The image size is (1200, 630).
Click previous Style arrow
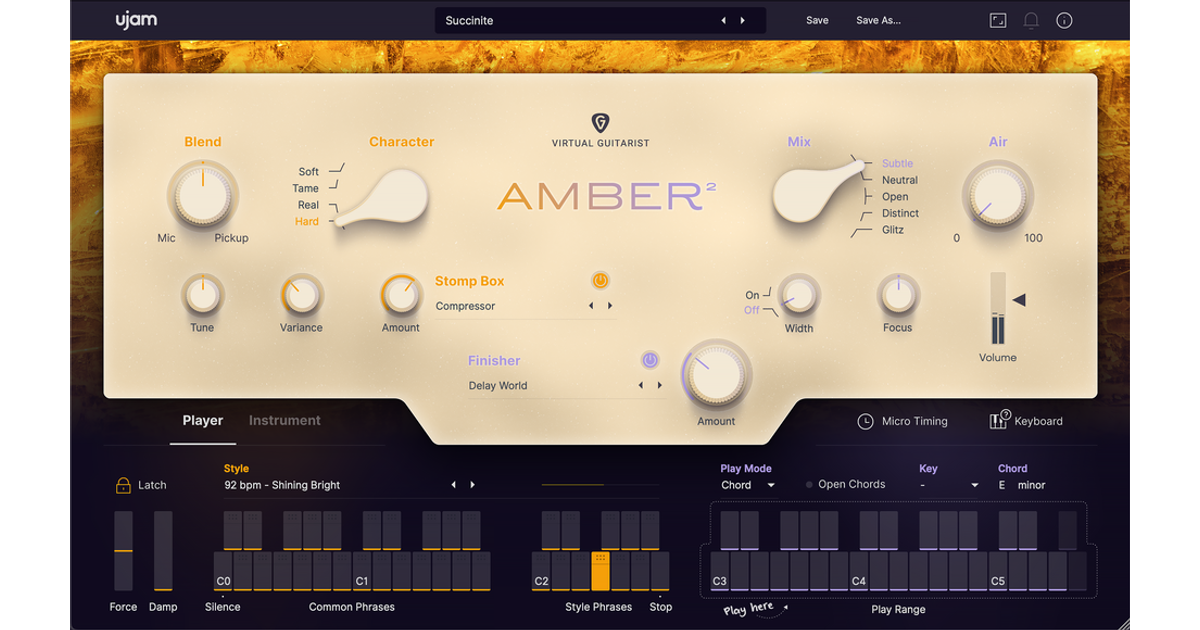454,485
